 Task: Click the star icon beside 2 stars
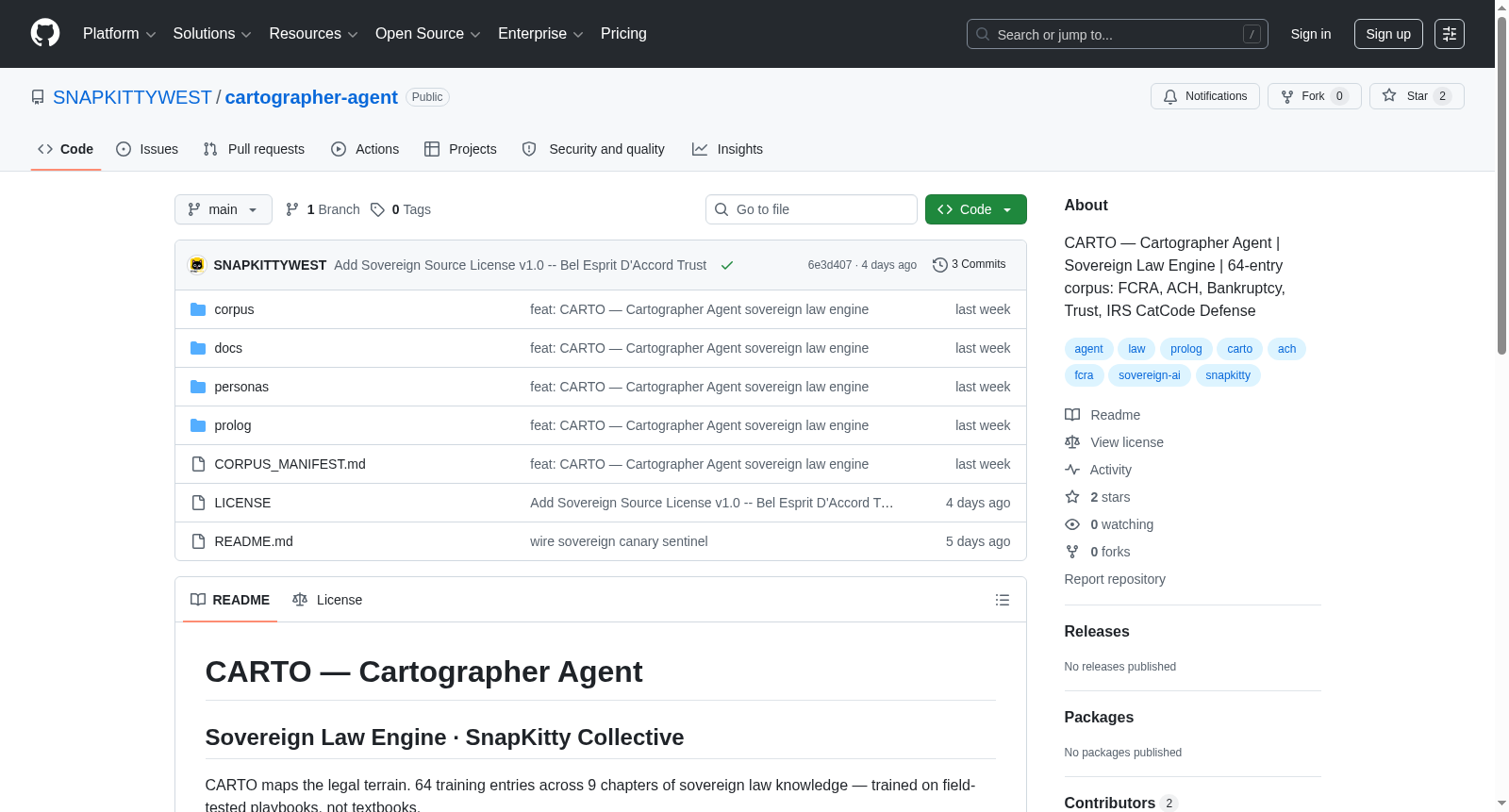click(1072, 497)
